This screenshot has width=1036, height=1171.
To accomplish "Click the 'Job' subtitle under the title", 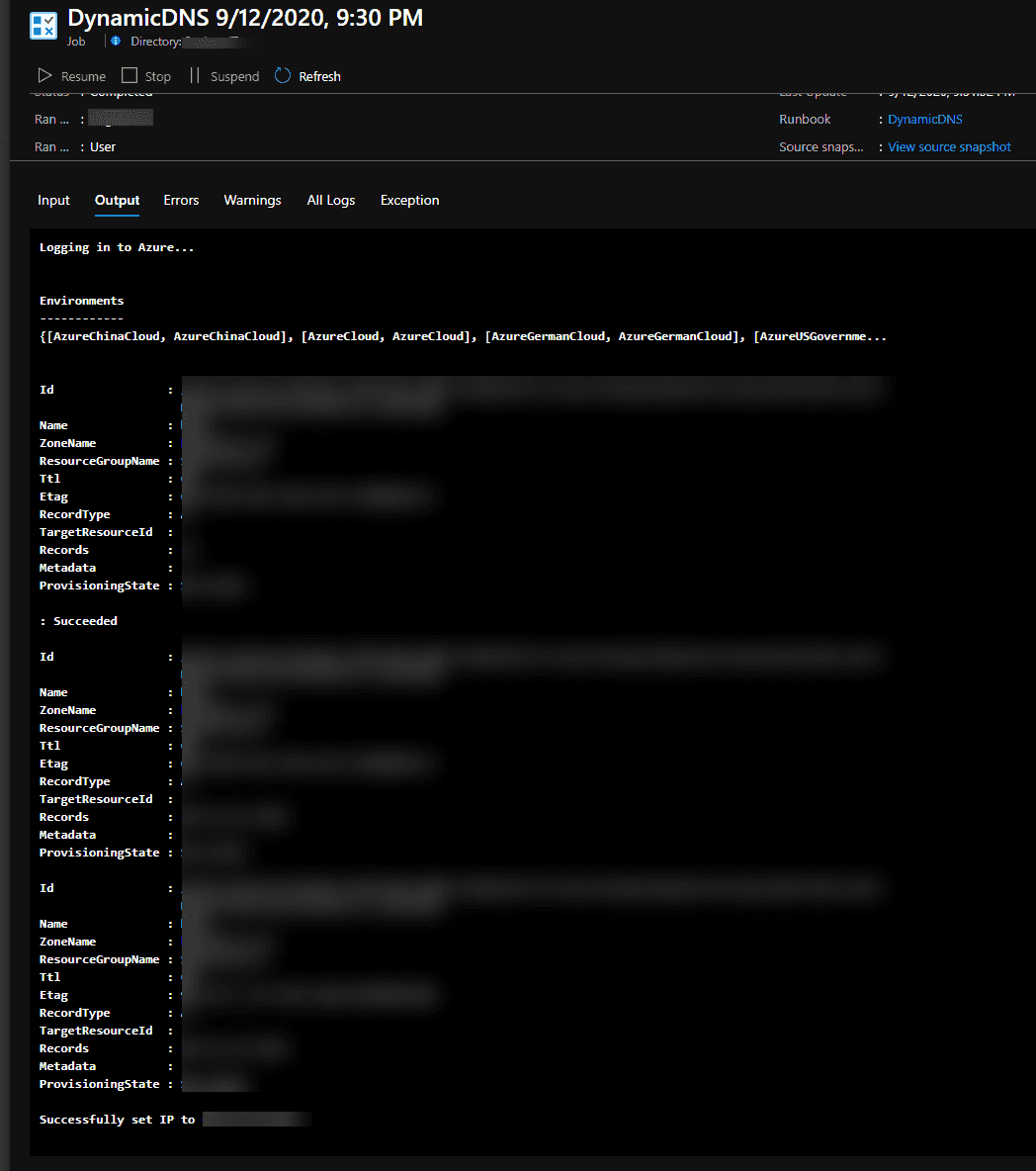I will 76,42.
